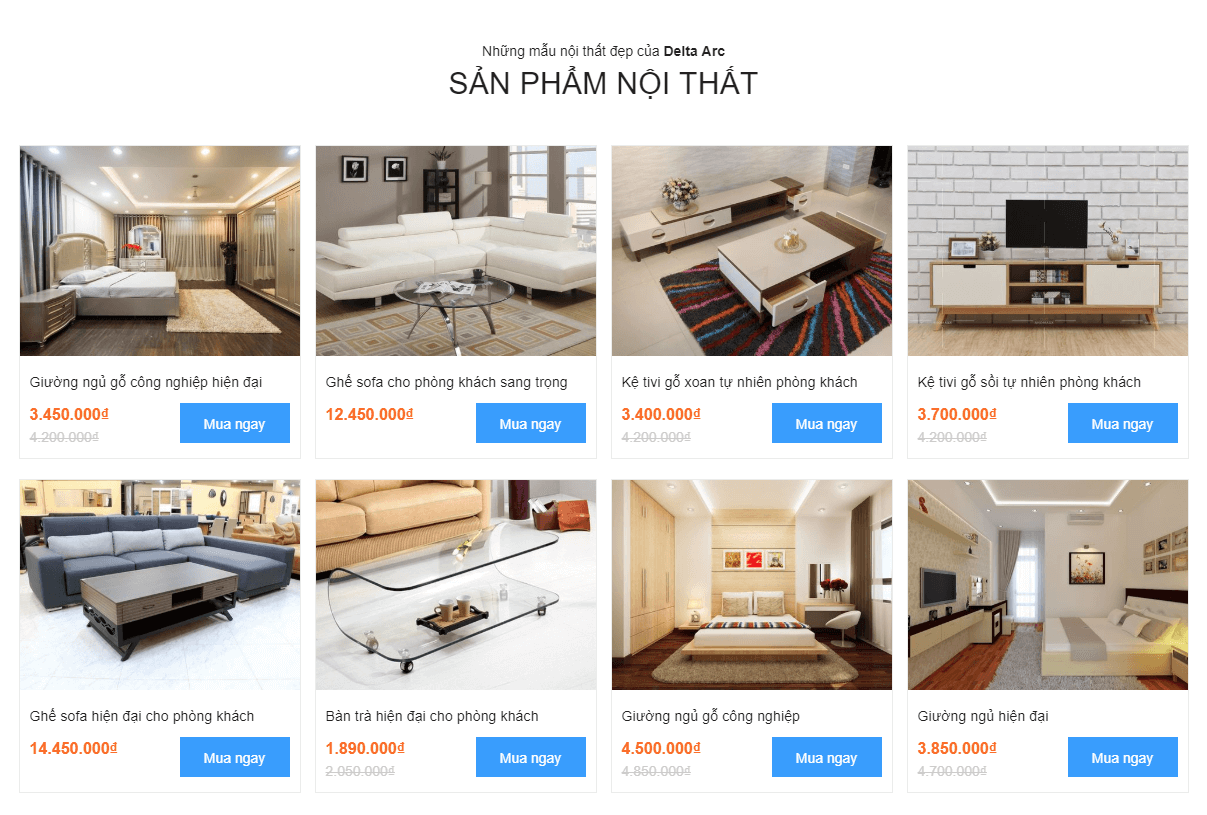Buy the 4.500.000đ industrial wood bed
The width and height of the screenshot is (1207, 815).
[x=827, y=757]
